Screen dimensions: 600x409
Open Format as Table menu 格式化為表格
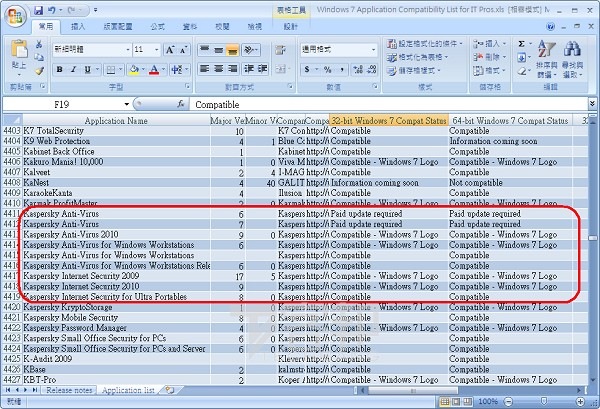pos(417,57)
